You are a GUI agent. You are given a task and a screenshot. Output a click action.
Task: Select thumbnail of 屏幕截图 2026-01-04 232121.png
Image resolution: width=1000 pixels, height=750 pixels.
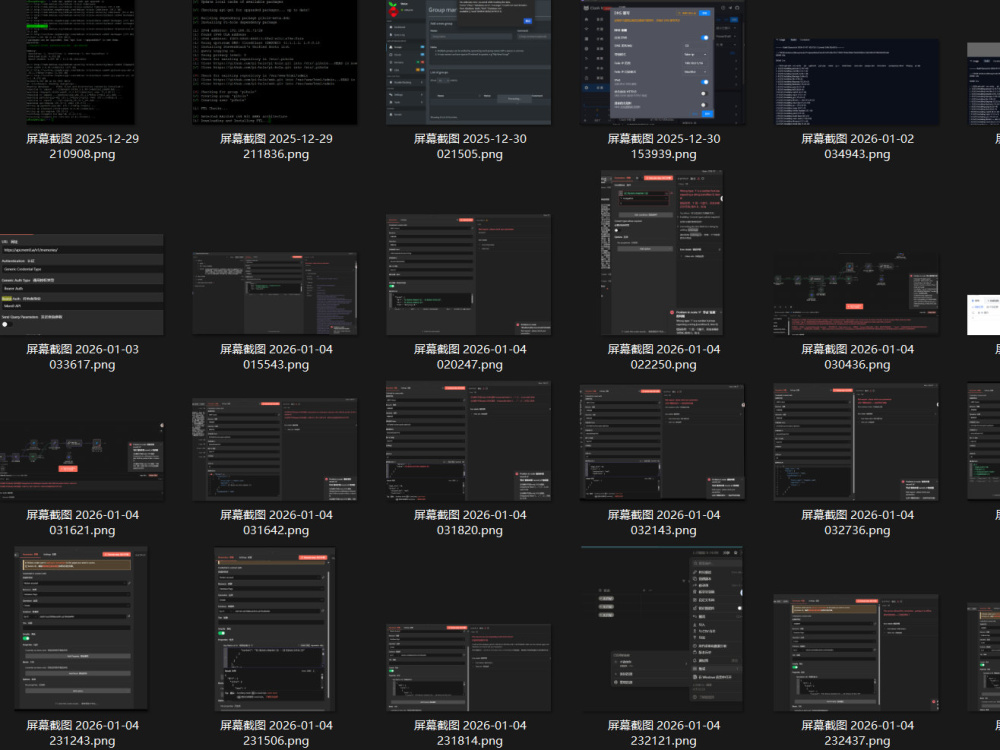[663, 629]
